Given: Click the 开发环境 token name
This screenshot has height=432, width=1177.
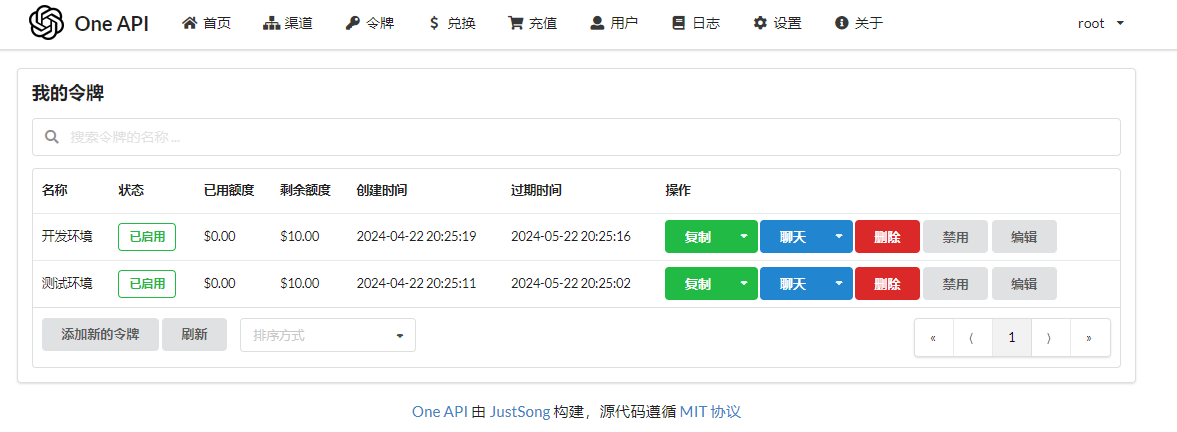Looking at the screenshot, I should [68, 237].
